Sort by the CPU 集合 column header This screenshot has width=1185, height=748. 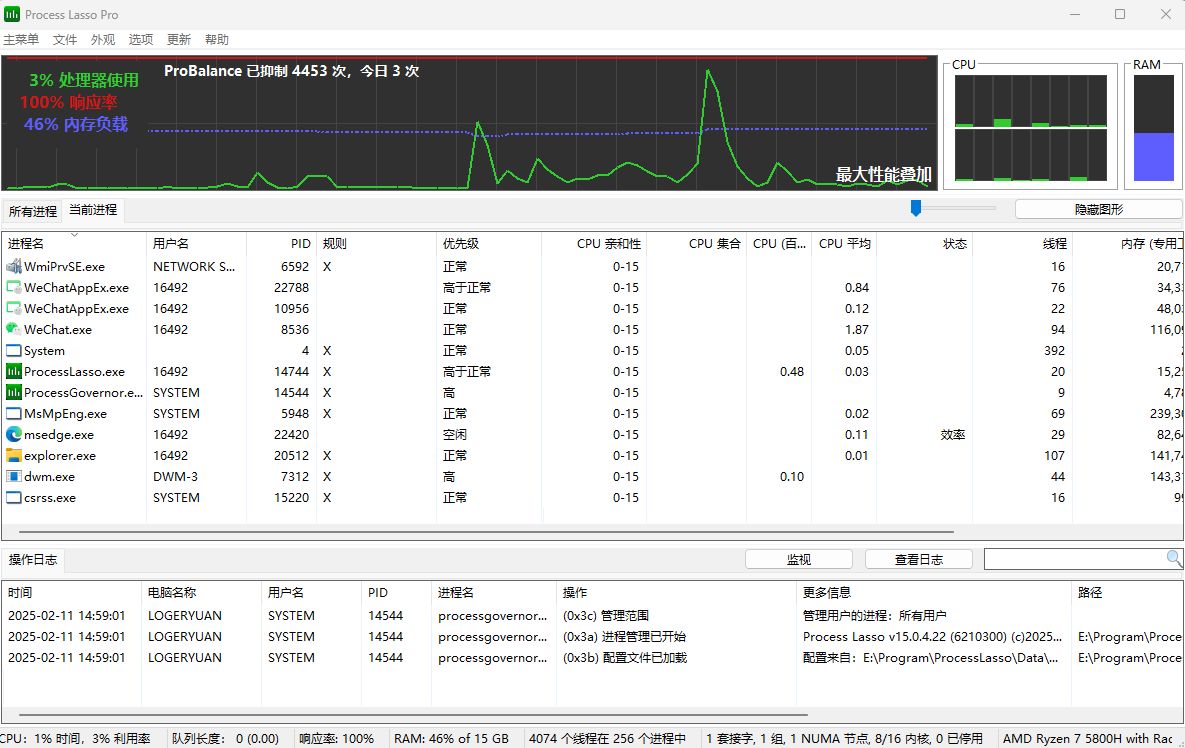696,243
